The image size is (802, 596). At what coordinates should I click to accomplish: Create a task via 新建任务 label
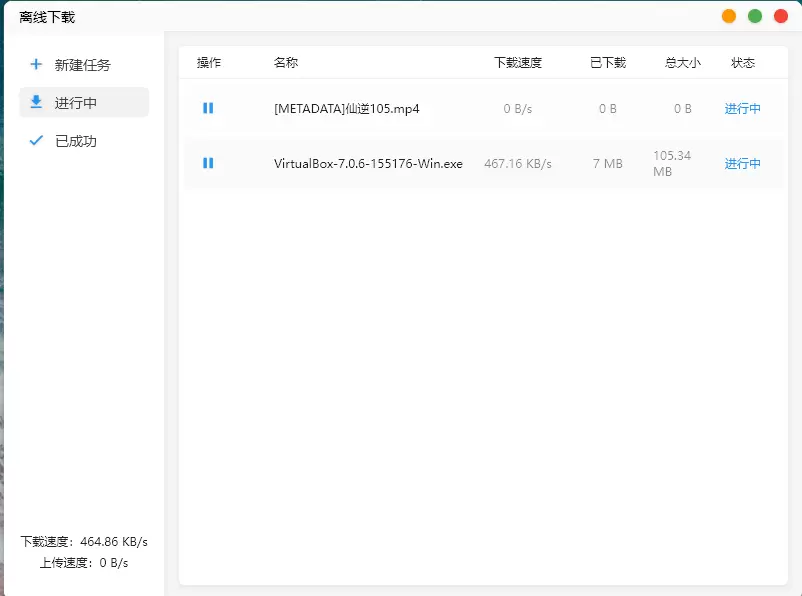83,65
